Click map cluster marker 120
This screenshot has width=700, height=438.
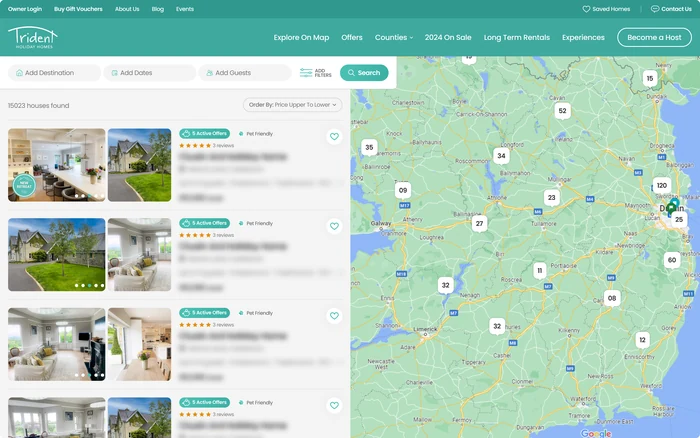point(662,185)
